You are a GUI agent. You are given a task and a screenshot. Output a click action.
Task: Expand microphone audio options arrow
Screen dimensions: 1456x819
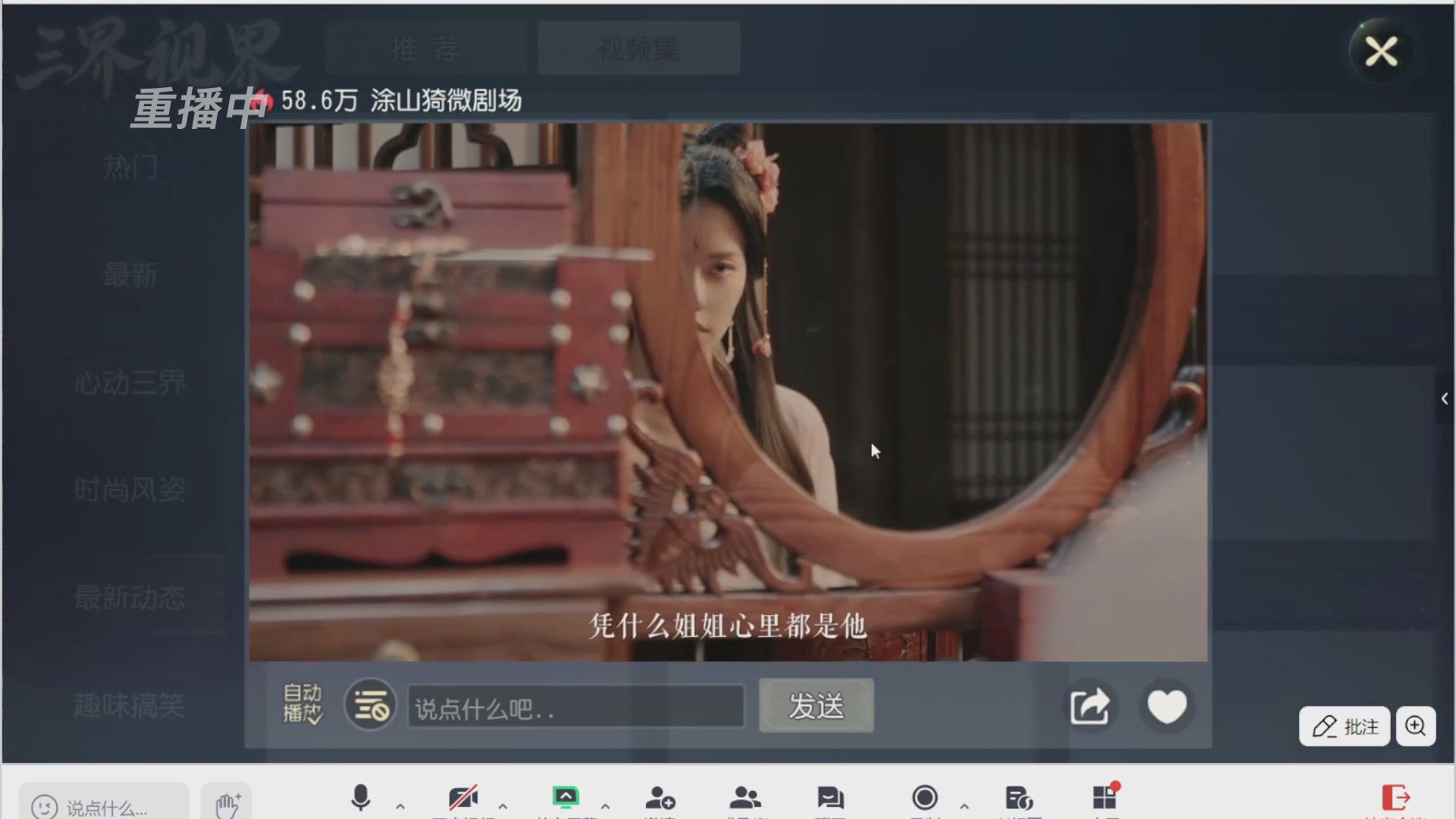(x=400, y=806)
